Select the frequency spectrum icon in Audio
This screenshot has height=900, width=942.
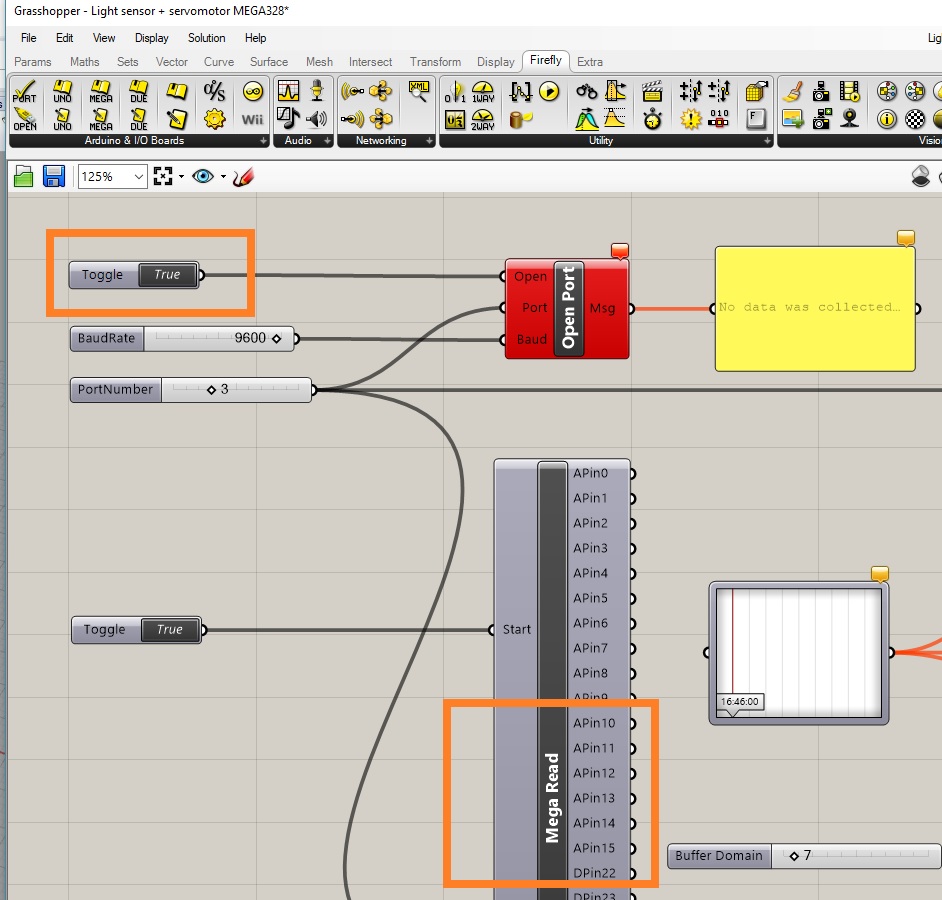tap(288, 91)
